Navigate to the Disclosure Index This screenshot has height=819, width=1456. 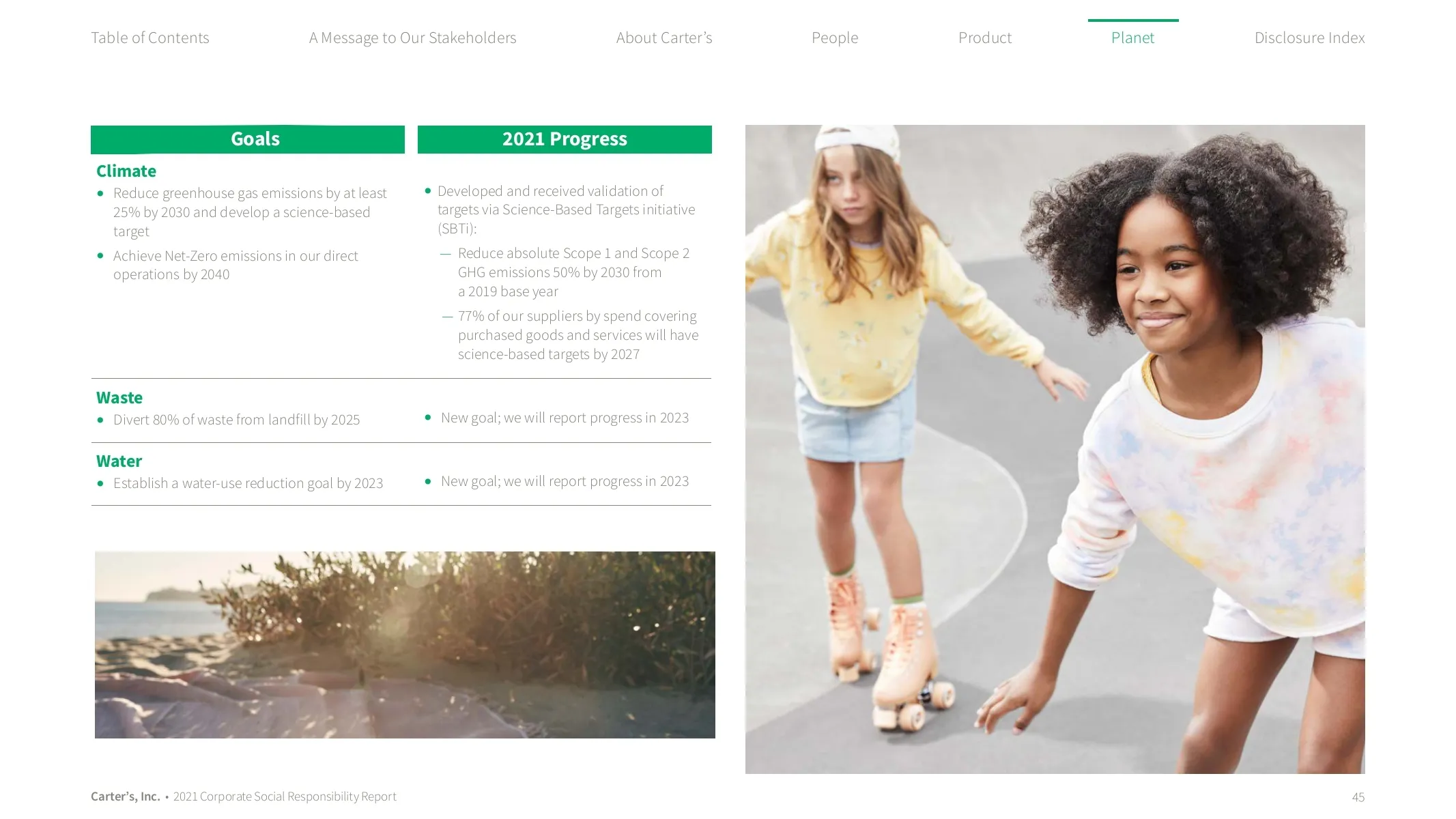click(x=1309, y=38)
